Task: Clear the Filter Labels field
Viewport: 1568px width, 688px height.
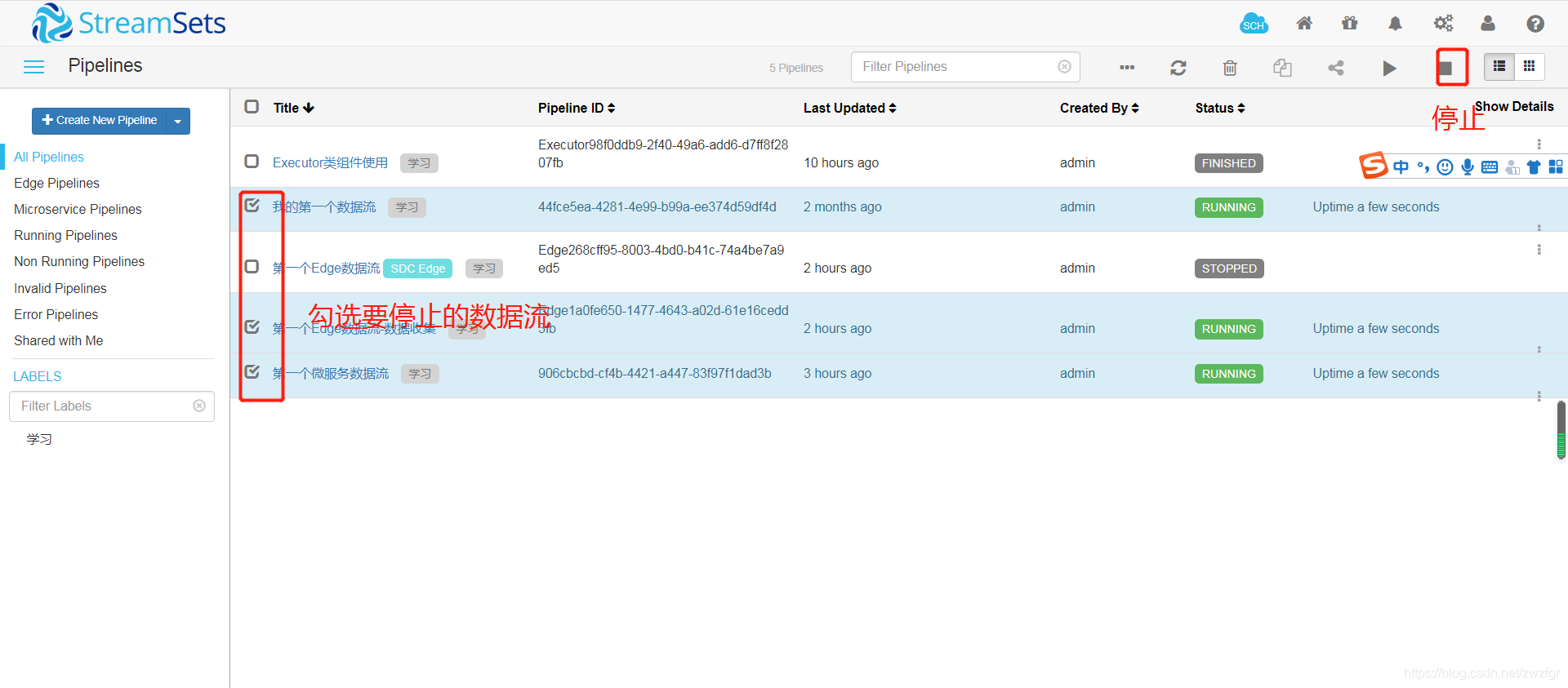Action: coord(199,406)
